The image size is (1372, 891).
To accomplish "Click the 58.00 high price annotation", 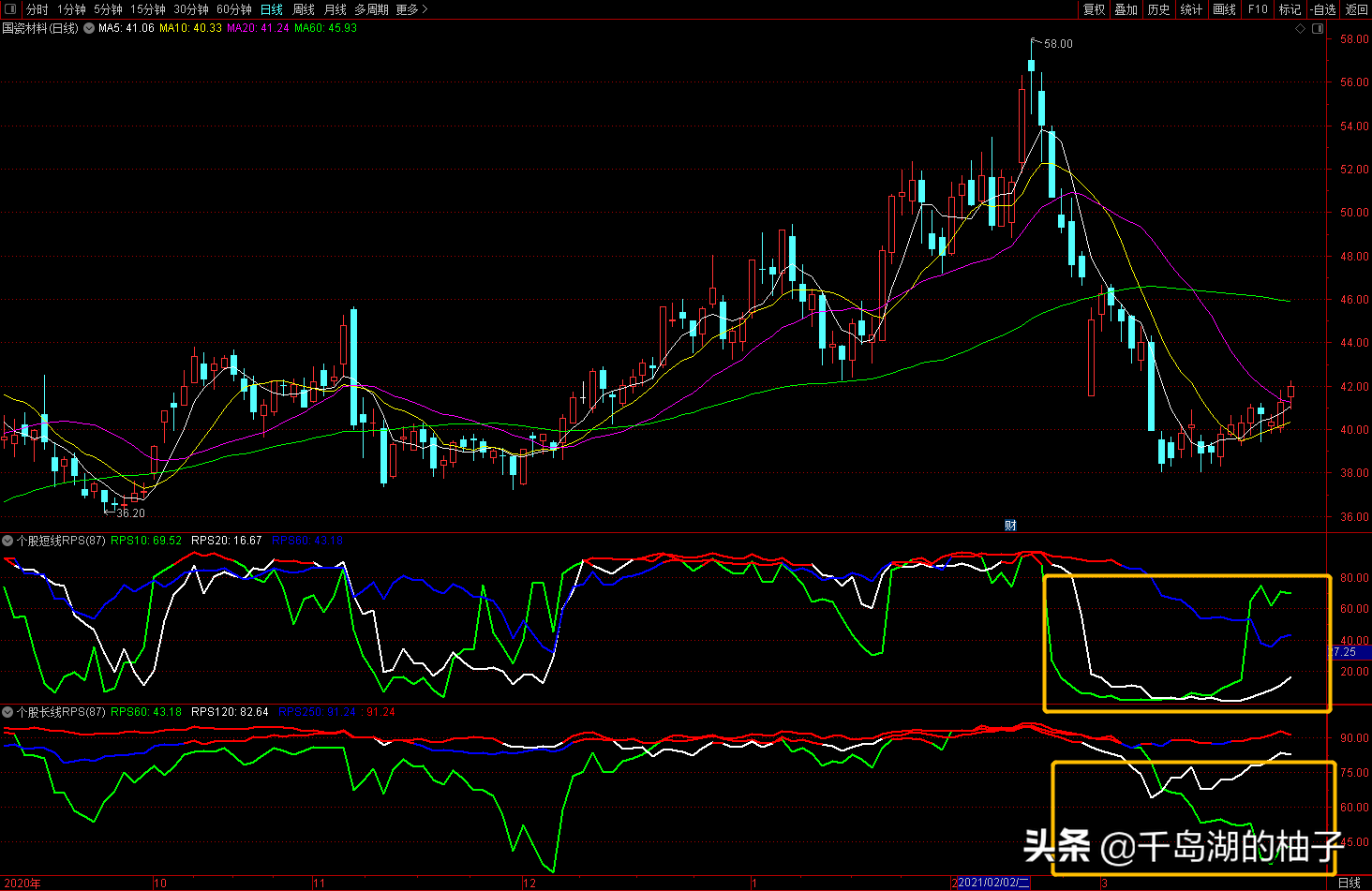I will pos(1058,44).
